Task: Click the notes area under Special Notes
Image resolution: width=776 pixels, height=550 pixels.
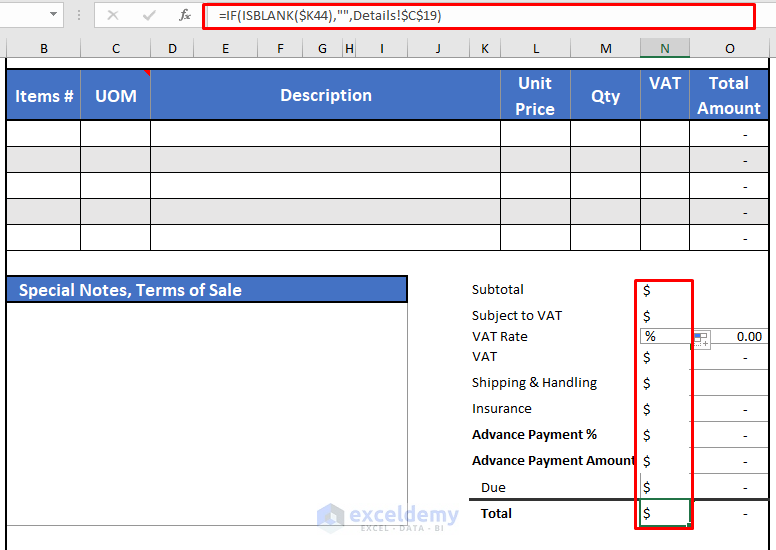Action: point(207,413)
